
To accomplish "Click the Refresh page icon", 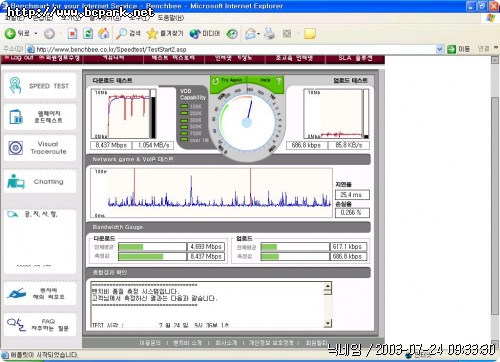I will tap(88, 33).
